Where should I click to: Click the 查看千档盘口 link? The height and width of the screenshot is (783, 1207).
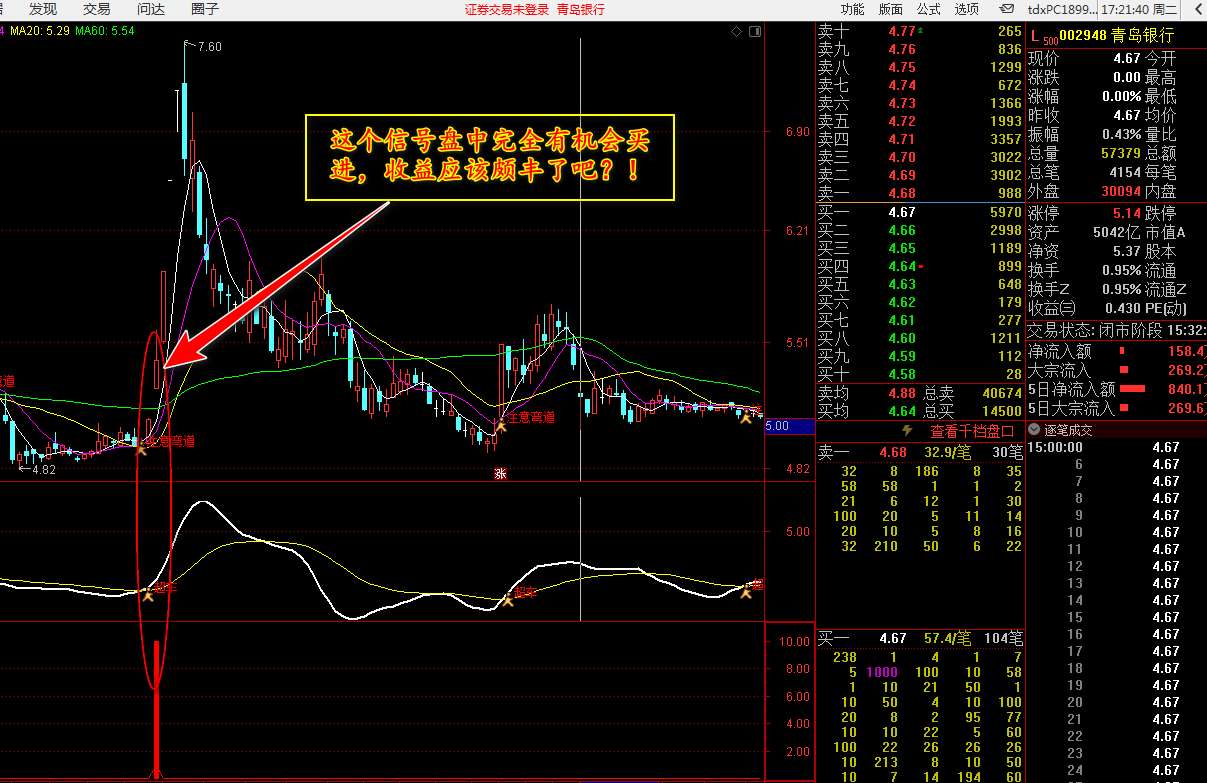pyautogui.click(x=972, y=431)
